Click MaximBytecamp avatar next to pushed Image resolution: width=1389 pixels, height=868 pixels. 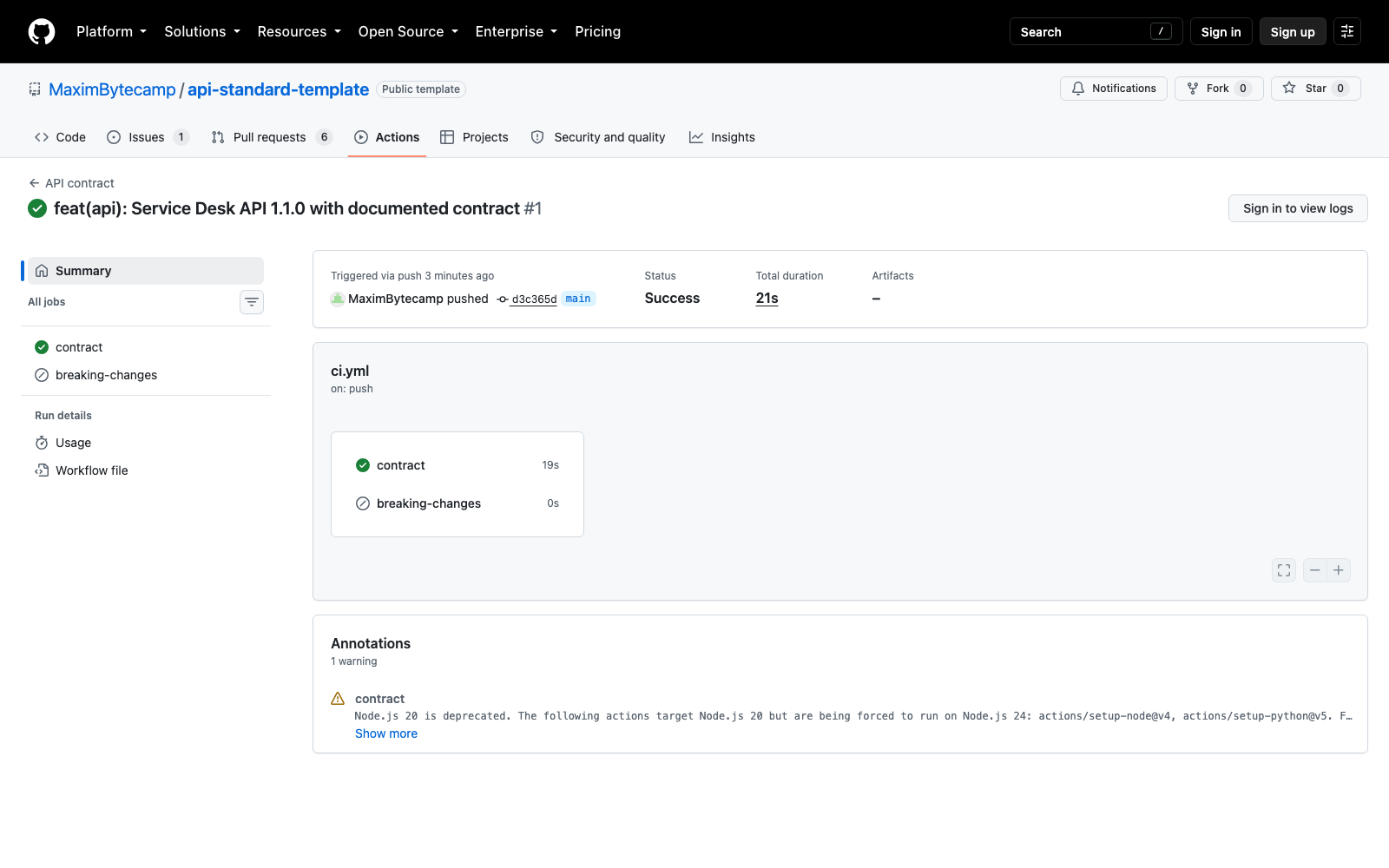pos(338,299)
